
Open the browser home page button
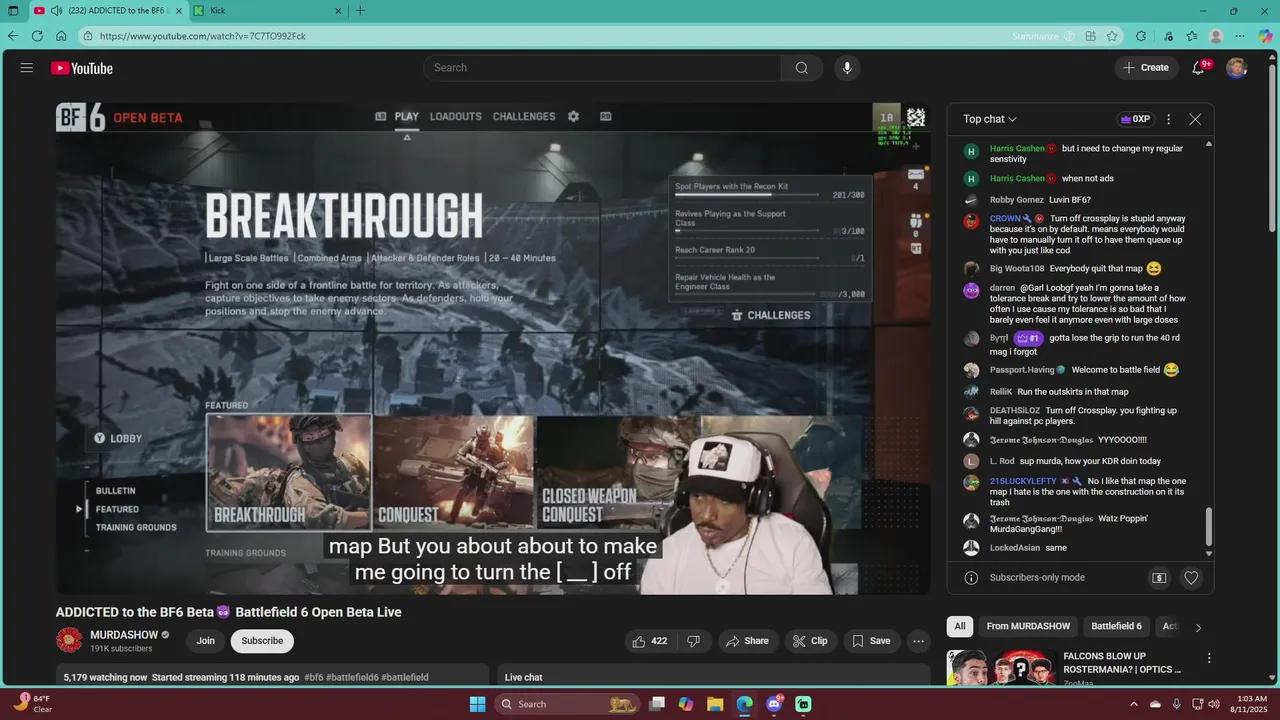(x=61, y=36)
